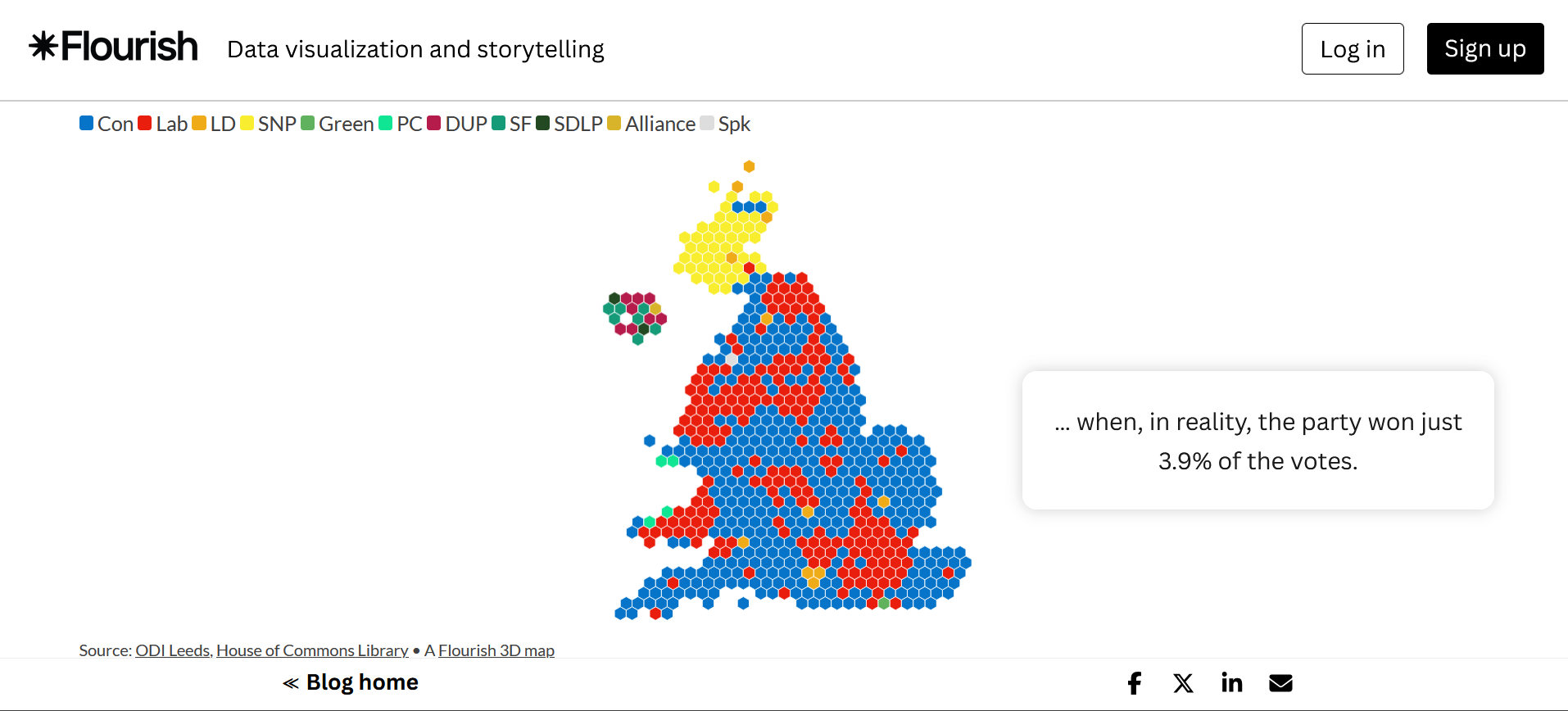Open the Flourish 3D map link

point(496,650)
